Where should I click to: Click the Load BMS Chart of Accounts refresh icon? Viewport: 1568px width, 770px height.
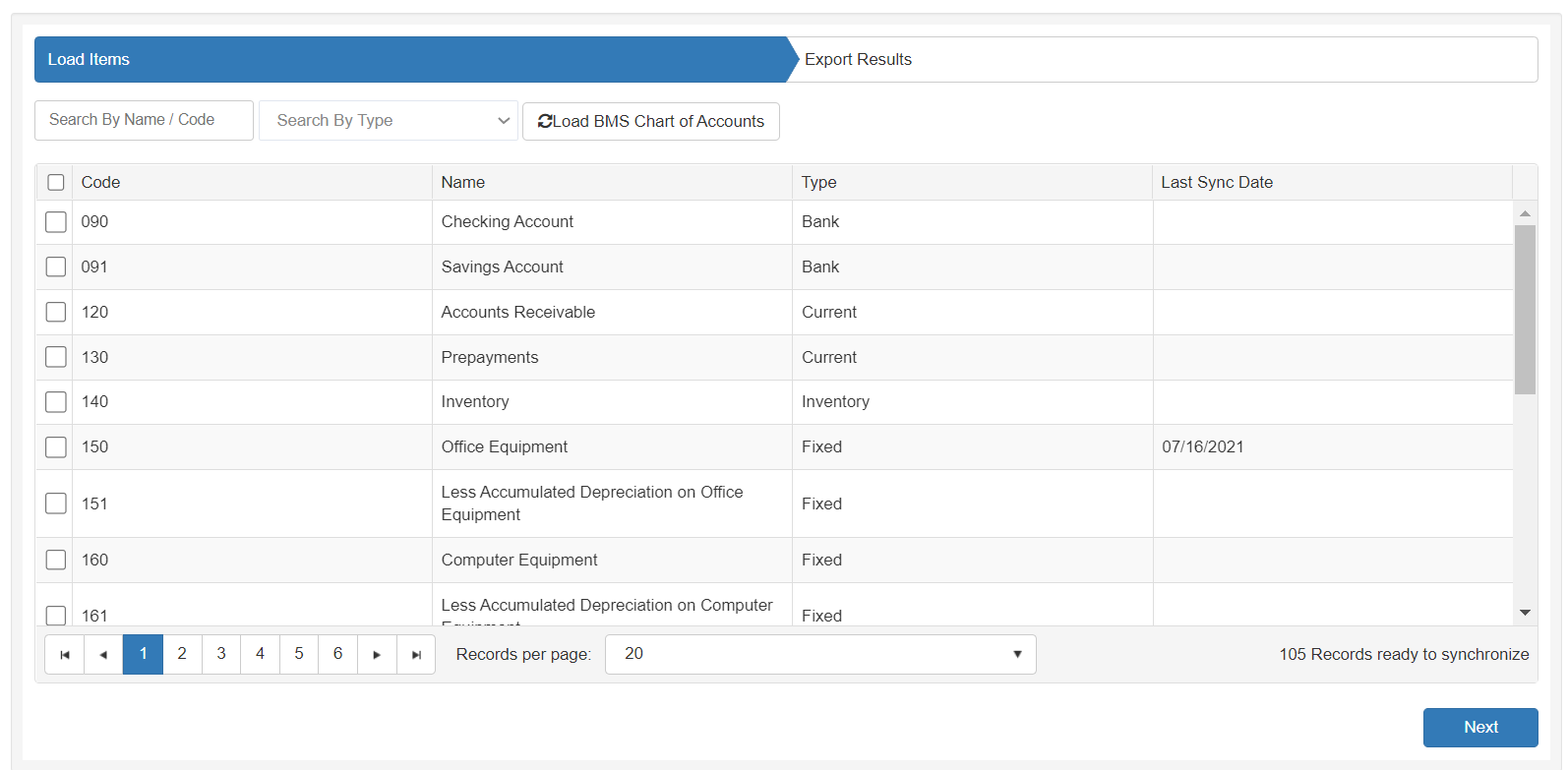click(545, 121)
